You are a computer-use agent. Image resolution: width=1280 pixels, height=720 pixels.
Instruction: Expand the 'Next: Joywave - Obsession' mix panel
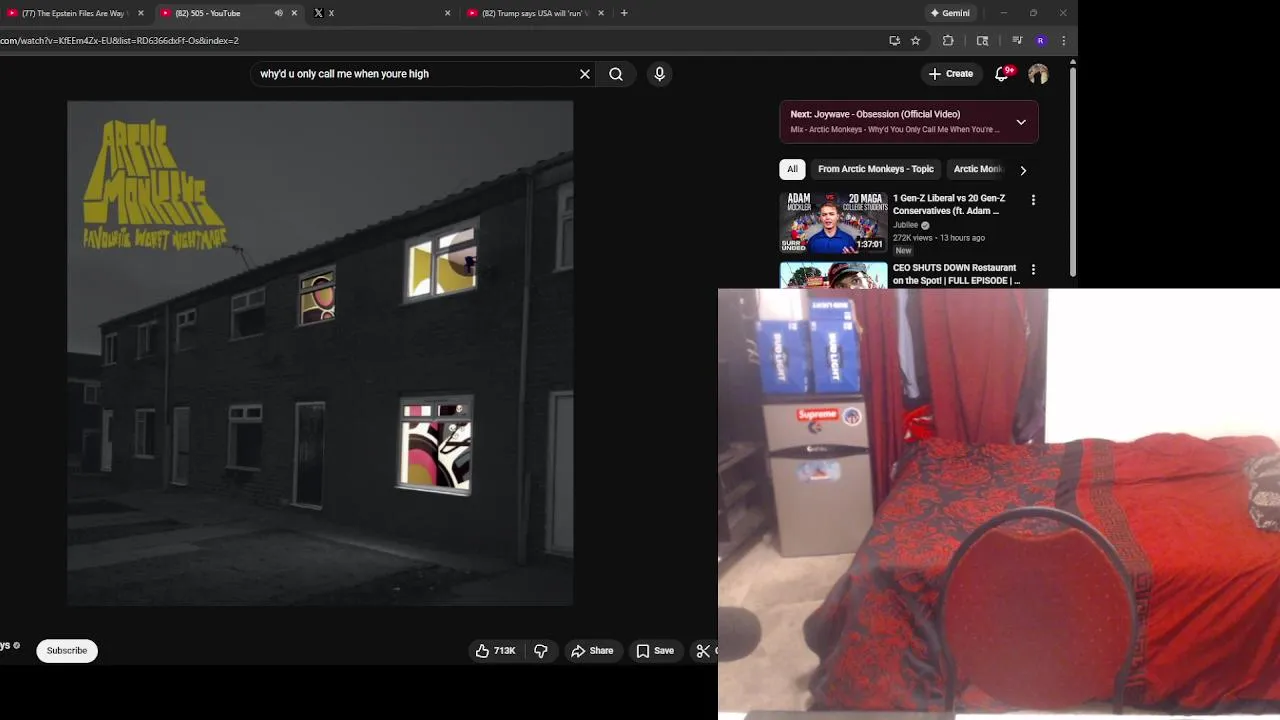1021,122
